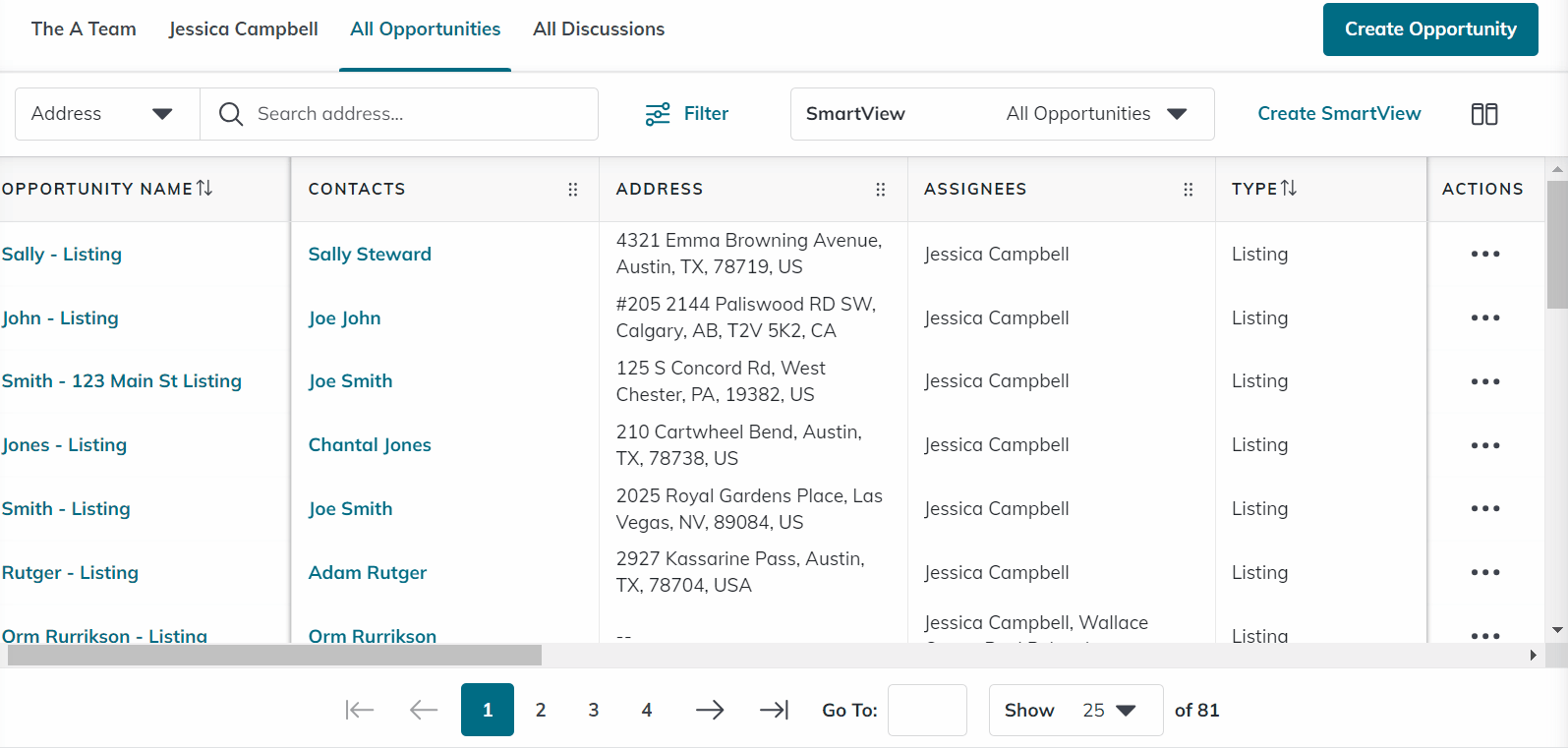The image size is (1568, 748).
Task: Open actions for Smith - 123 Main St Listing
Action: pyautogui.click(x=1485, y=381)
